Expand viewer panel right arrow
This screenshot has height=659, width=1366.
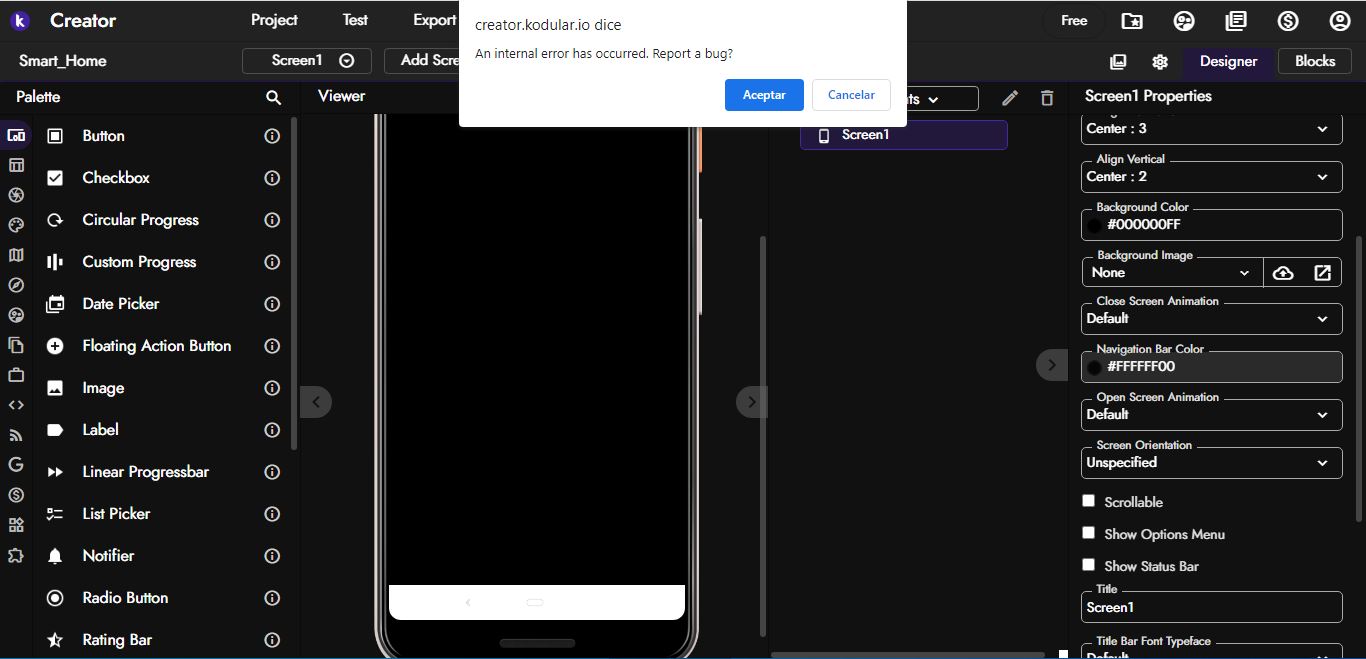pos(752,402)
